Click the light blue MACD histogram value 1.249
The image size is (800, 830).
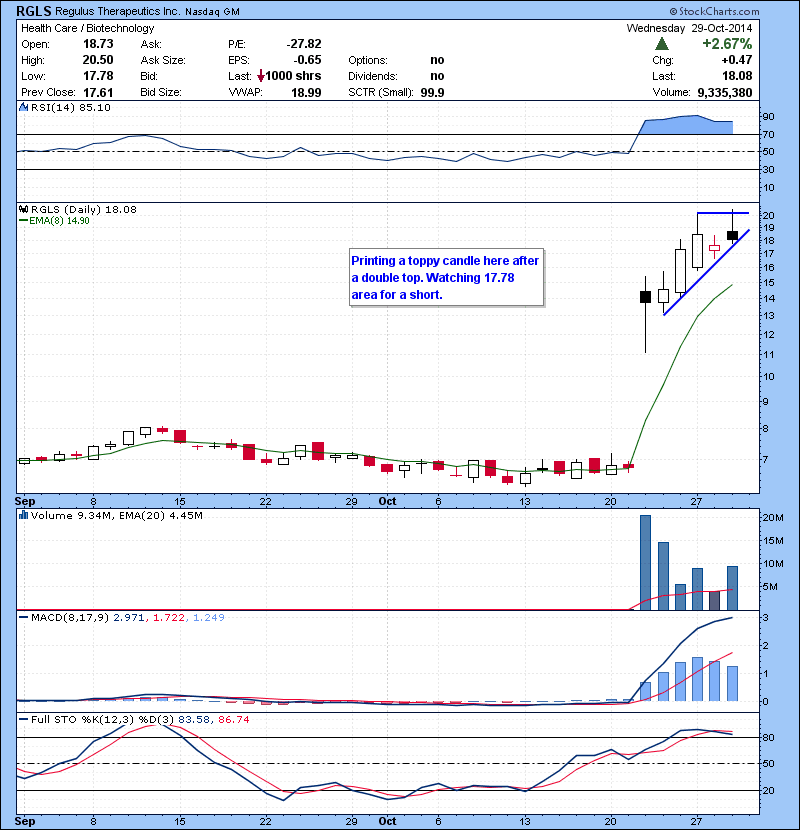pos(209,618)
